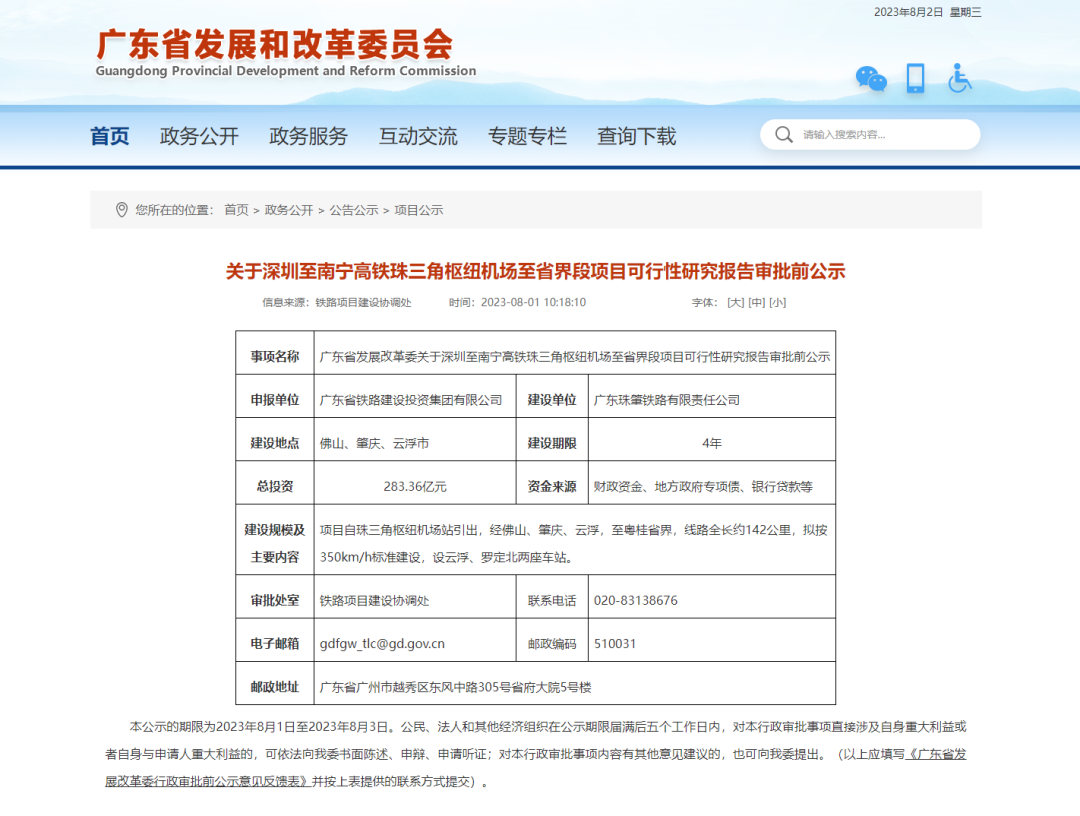The width and height of the screenshot is (1080, 816).
Task: Open the 政务公开 navigation menu
Action: (x=199, y=136)
